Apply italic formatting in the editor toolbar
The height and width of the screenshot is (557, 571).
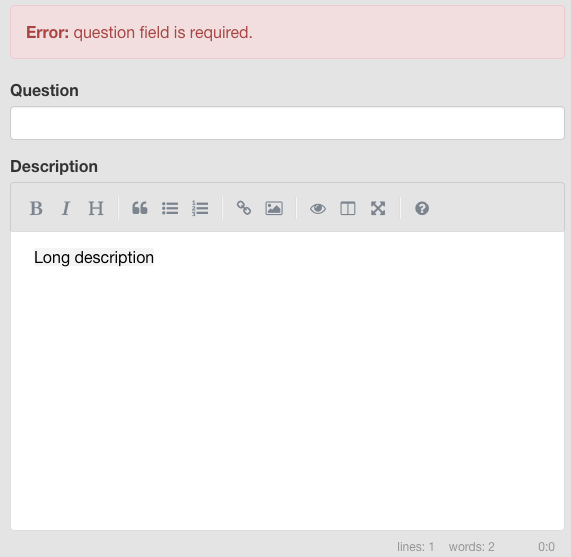(x=66, y=209)
